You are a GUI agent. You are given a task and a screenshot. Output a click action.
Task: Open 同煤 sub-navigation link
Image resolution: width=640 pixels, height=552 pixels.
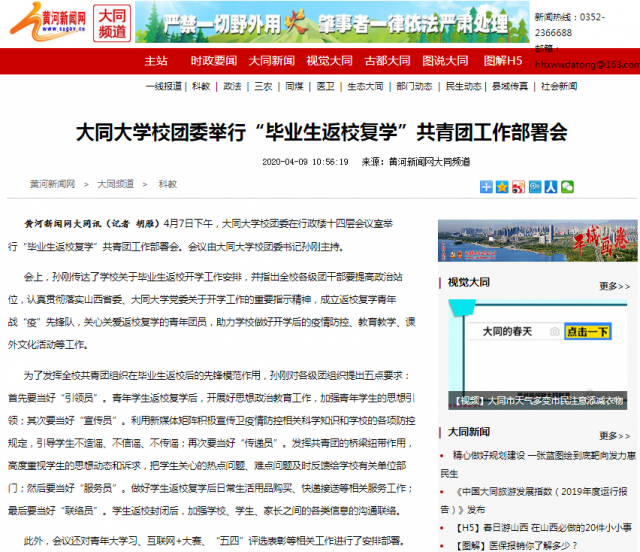coord(294,86)
